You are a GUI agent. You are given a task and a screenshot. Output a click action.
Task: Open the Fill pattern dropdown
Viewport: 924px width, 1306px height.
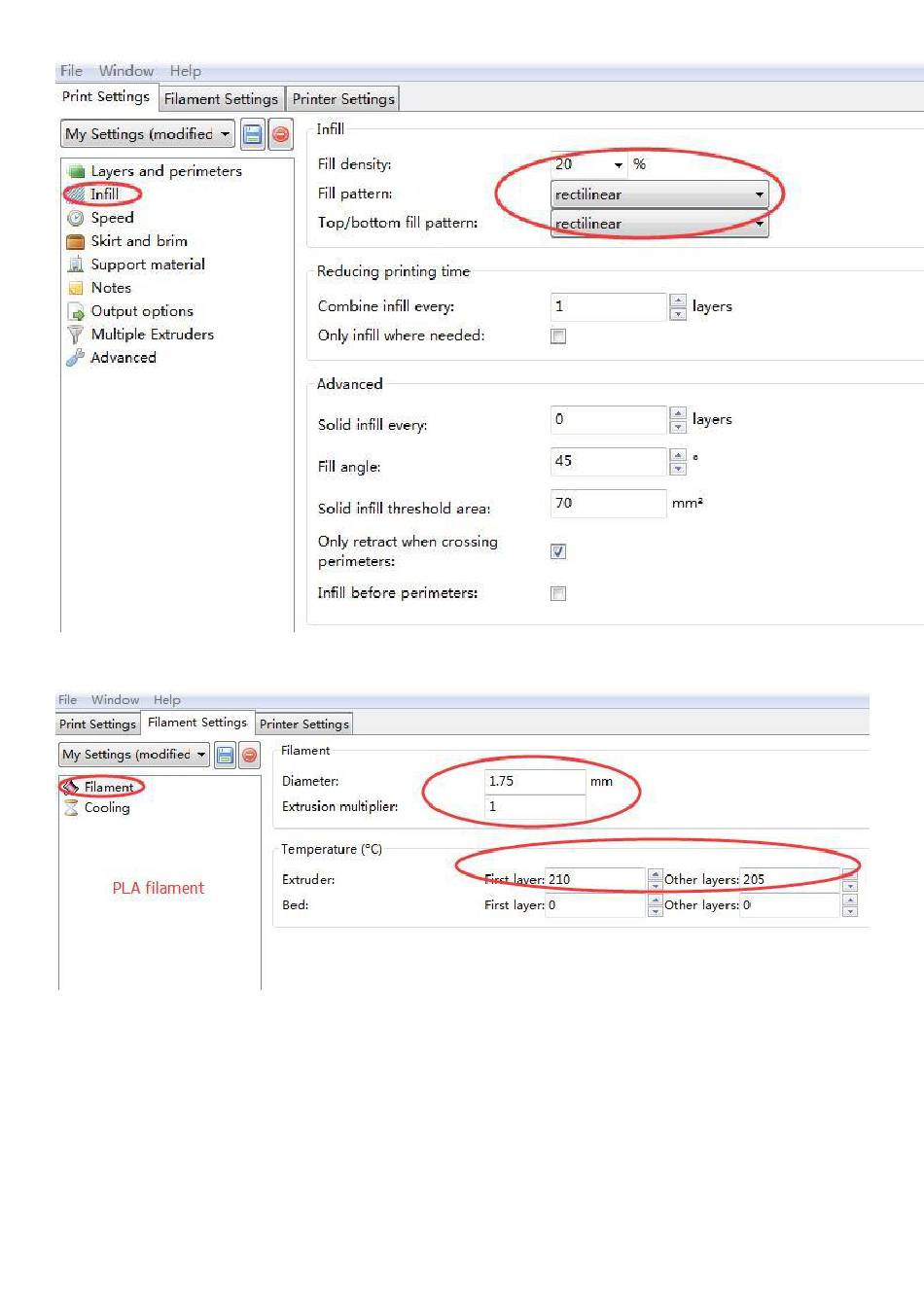659,194
